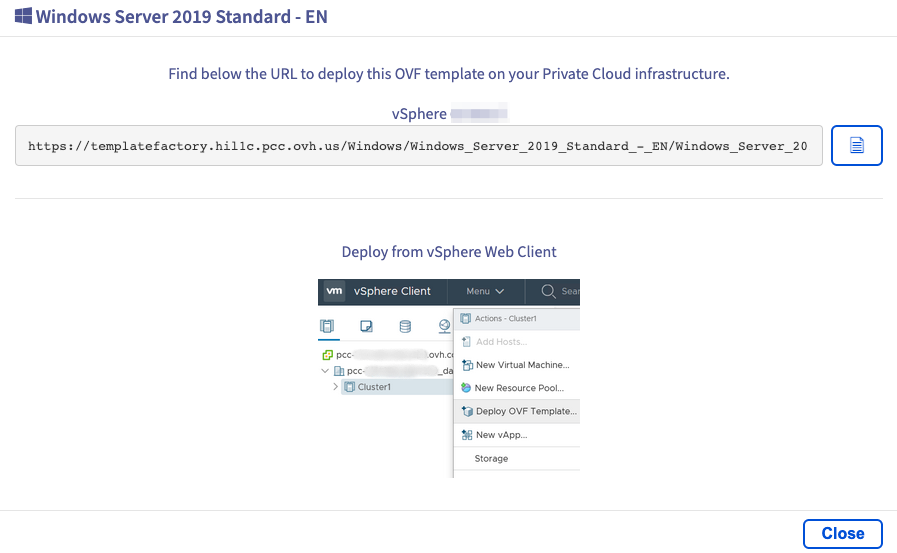Click the OVF template URL field
Screen dimensions: 897x553
(x=419, y=146)
